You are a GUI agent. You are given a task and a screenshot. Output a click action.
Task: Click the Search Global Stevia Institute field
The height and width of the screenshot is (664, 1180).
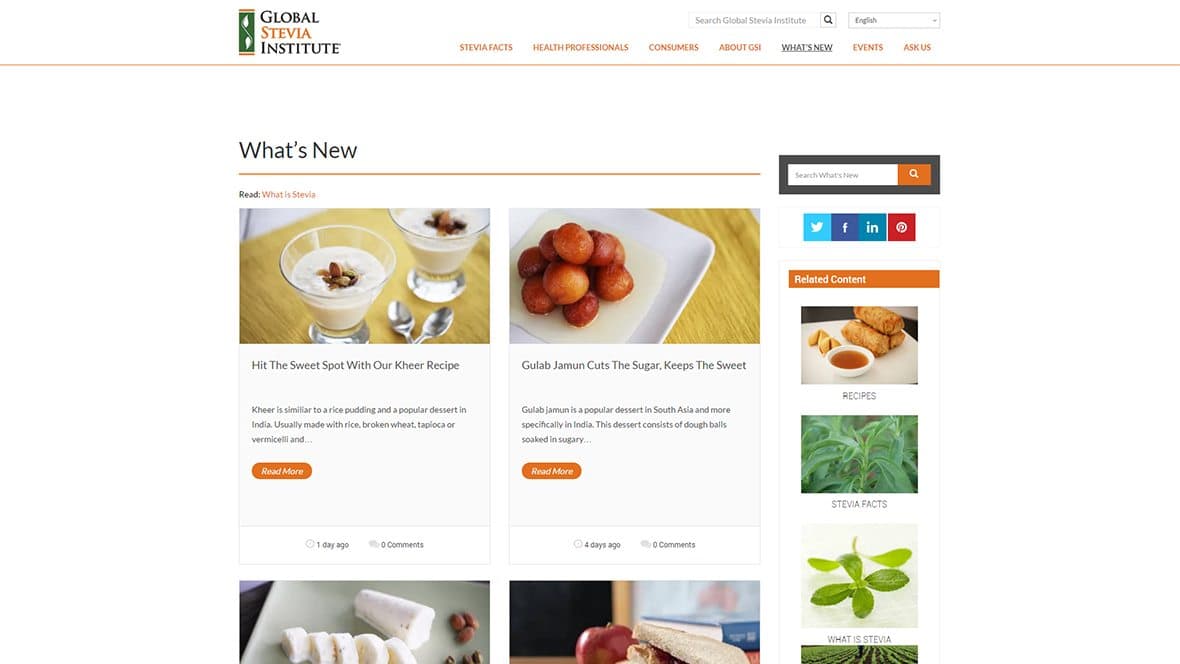point(753,20)
